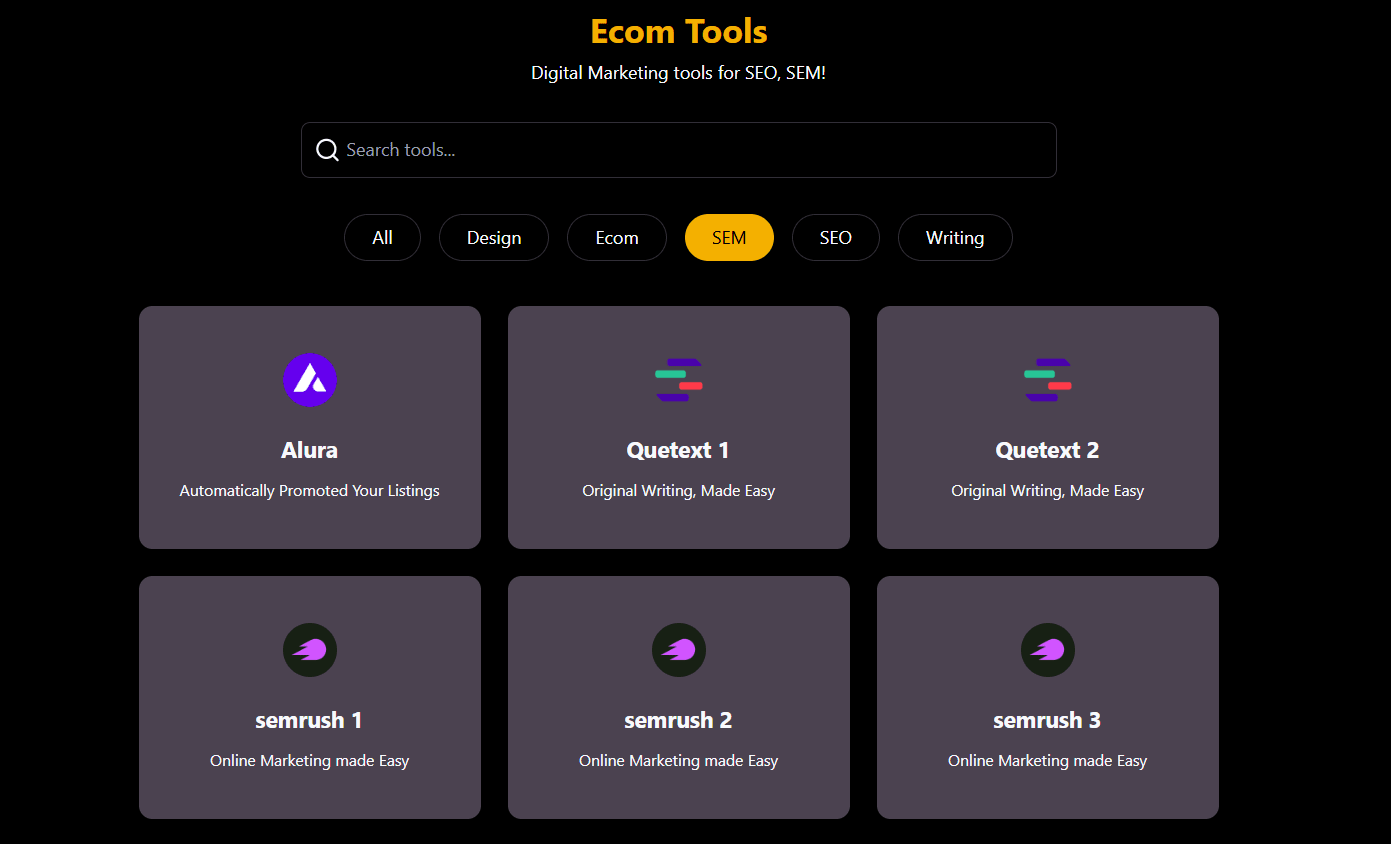Click Quetext 2 'Original Writing, Made Easy' text

[x=1048, y=491]
